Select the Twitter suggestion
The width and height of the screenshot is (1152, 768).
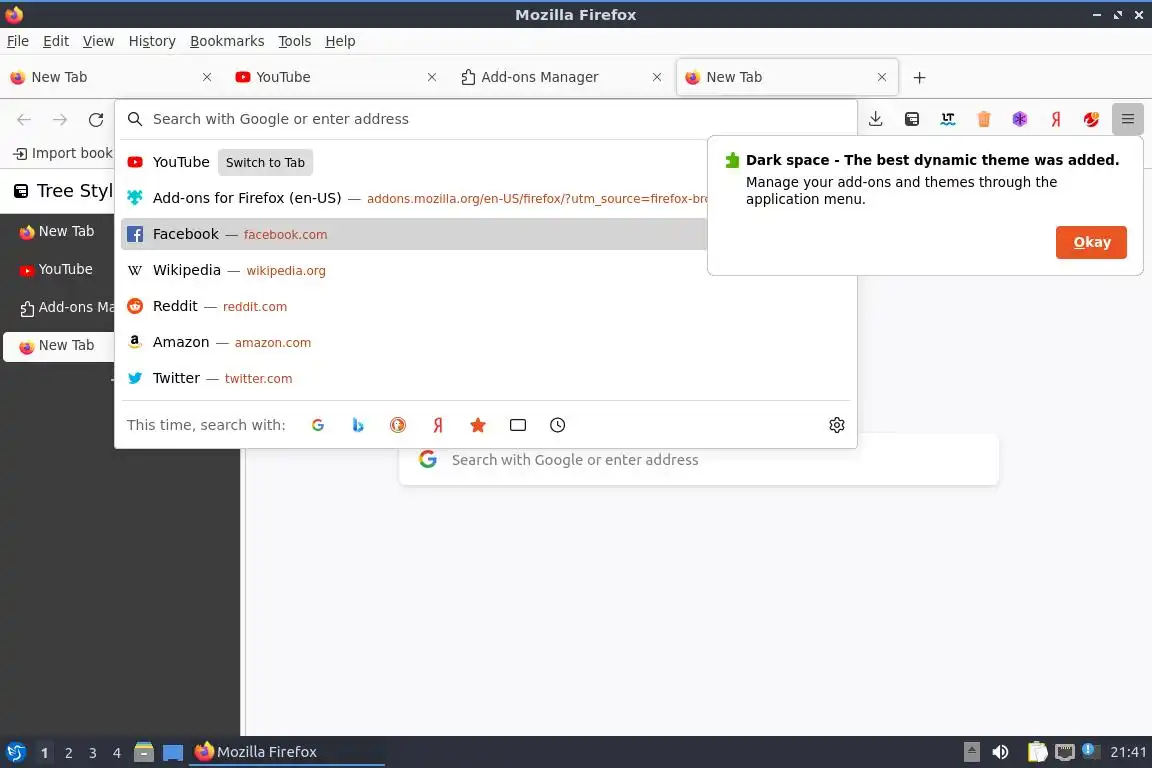485,378
